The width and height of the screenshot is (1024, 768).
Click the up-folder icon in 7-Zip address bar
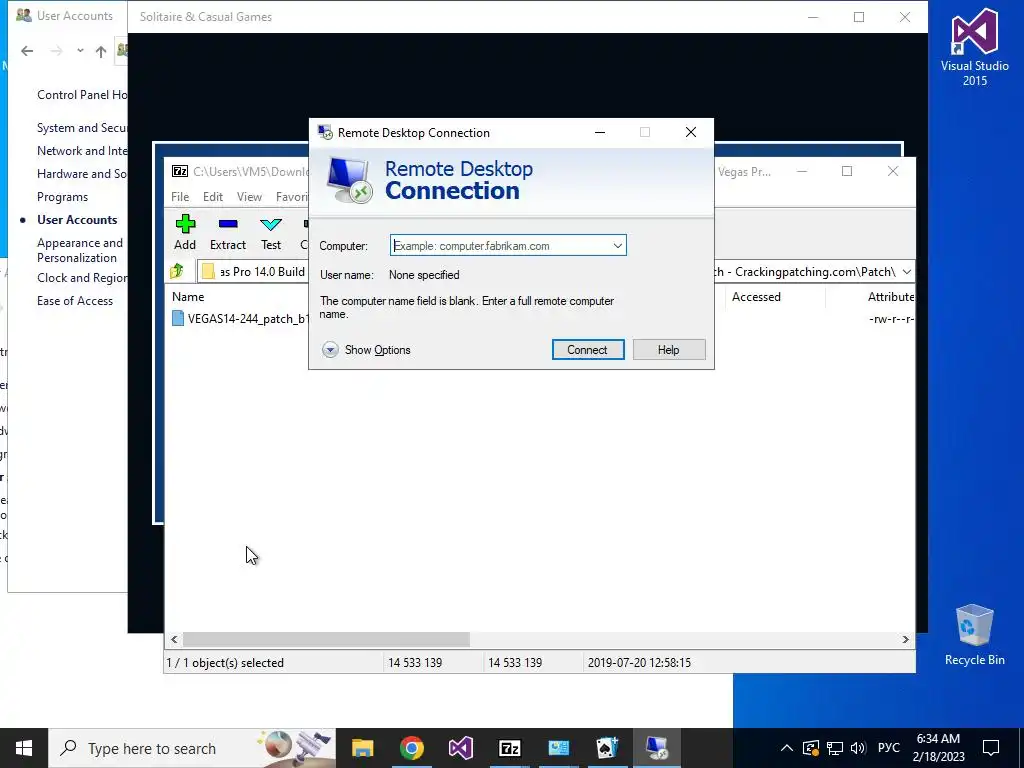(x=176, y=271)
